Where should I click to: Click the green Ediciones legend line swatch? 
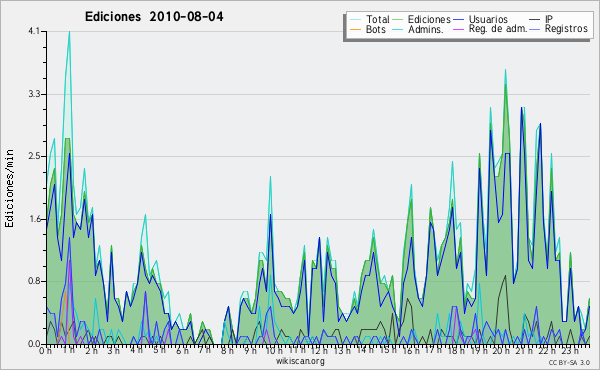398,20
